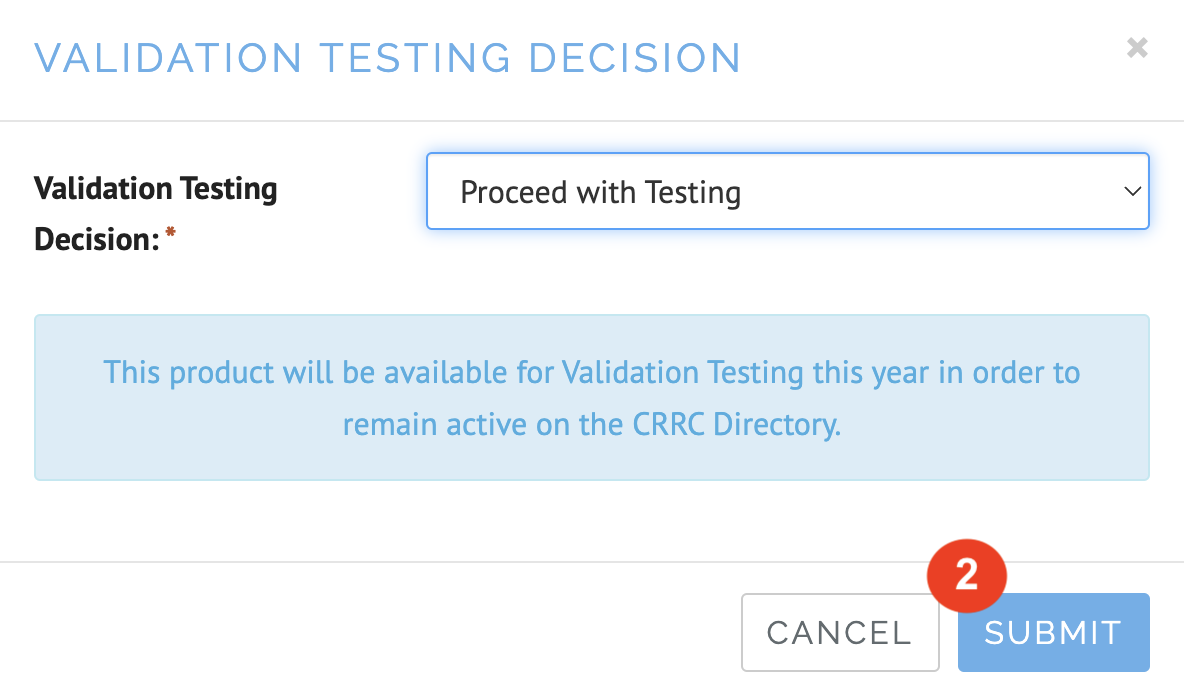The image size is (1184, 694).
Task: Click the "Validation Testing" bold field label
Action: click(156, 188)
